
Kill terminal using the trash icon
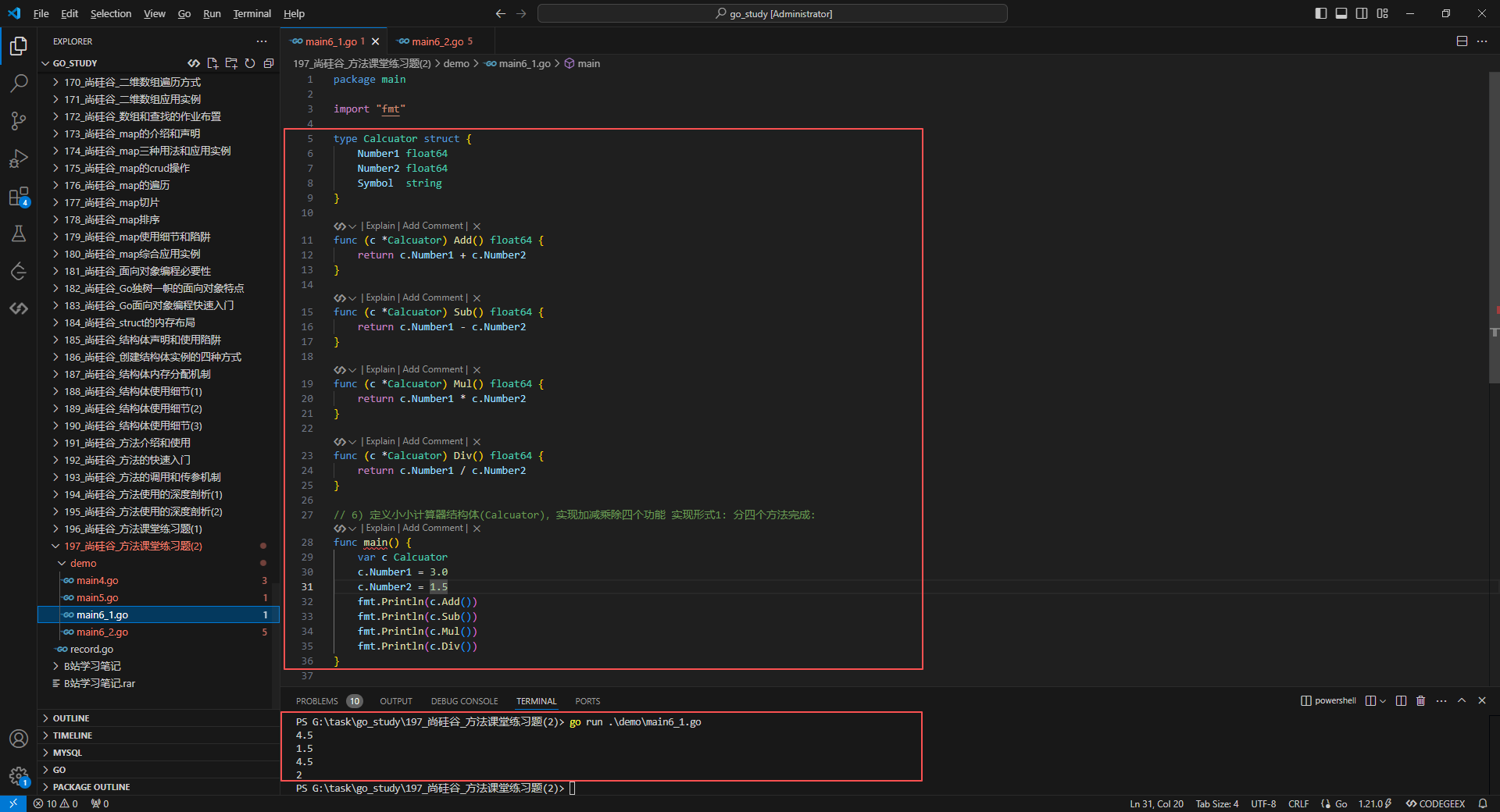[x=1420, y=701]
